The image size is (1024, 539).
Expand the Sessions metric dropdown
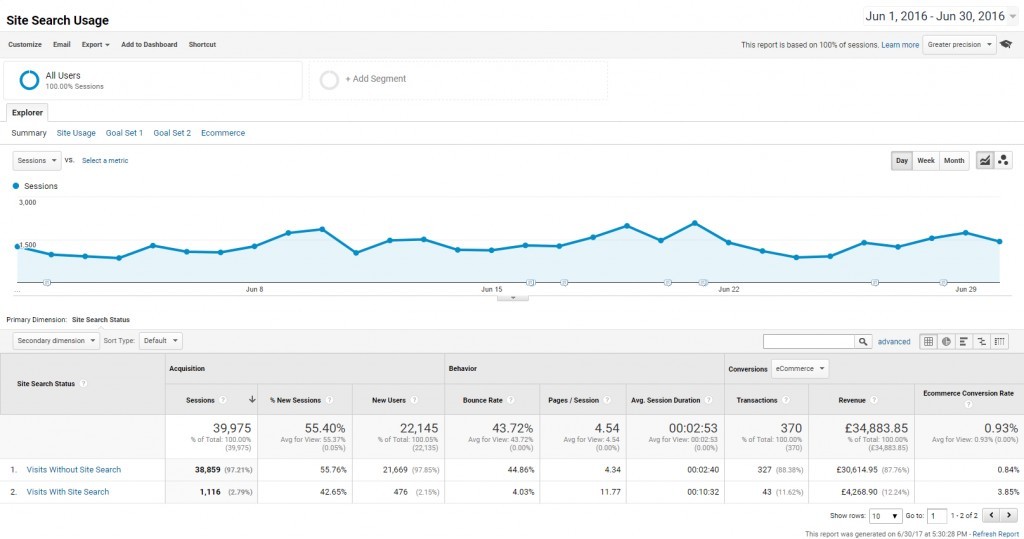[x=37, y=160]
